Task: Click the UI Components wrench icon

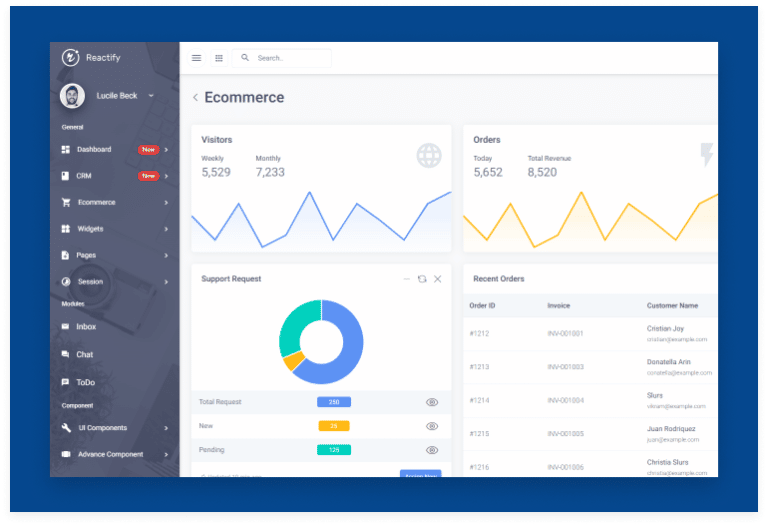Action: pos(66,428)
